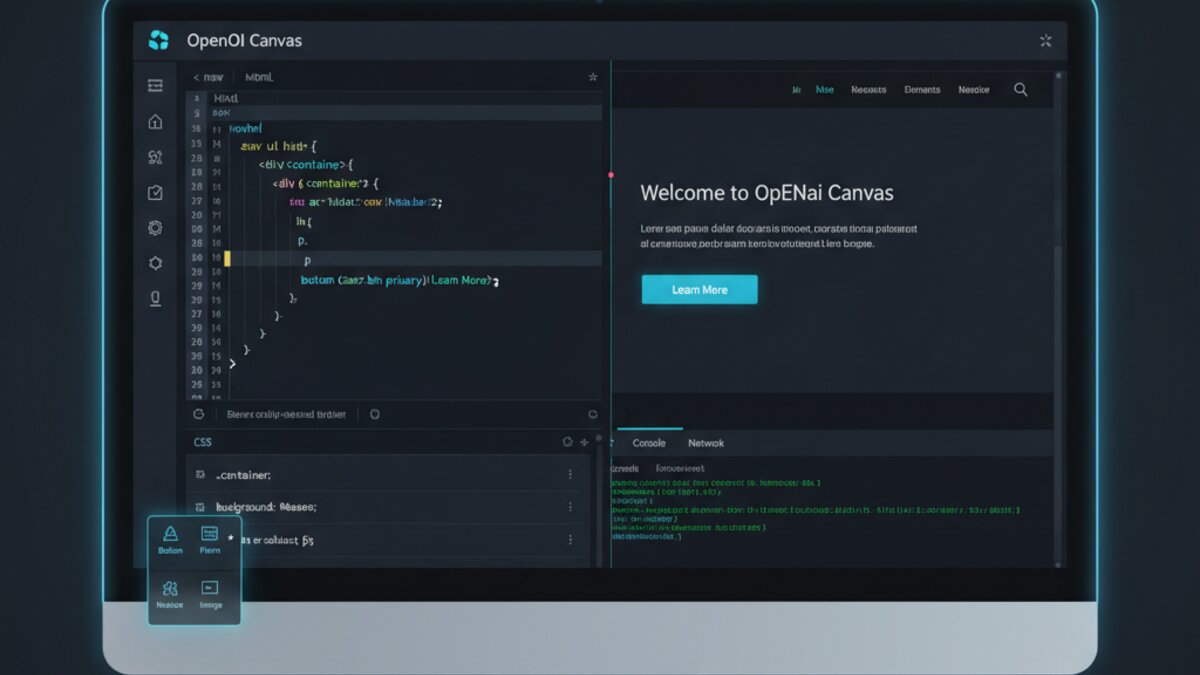Click the 'Welcome to OpENai Canvas' heading
1200x675 pixels.
pyautogui.click(x=767, y=193)
